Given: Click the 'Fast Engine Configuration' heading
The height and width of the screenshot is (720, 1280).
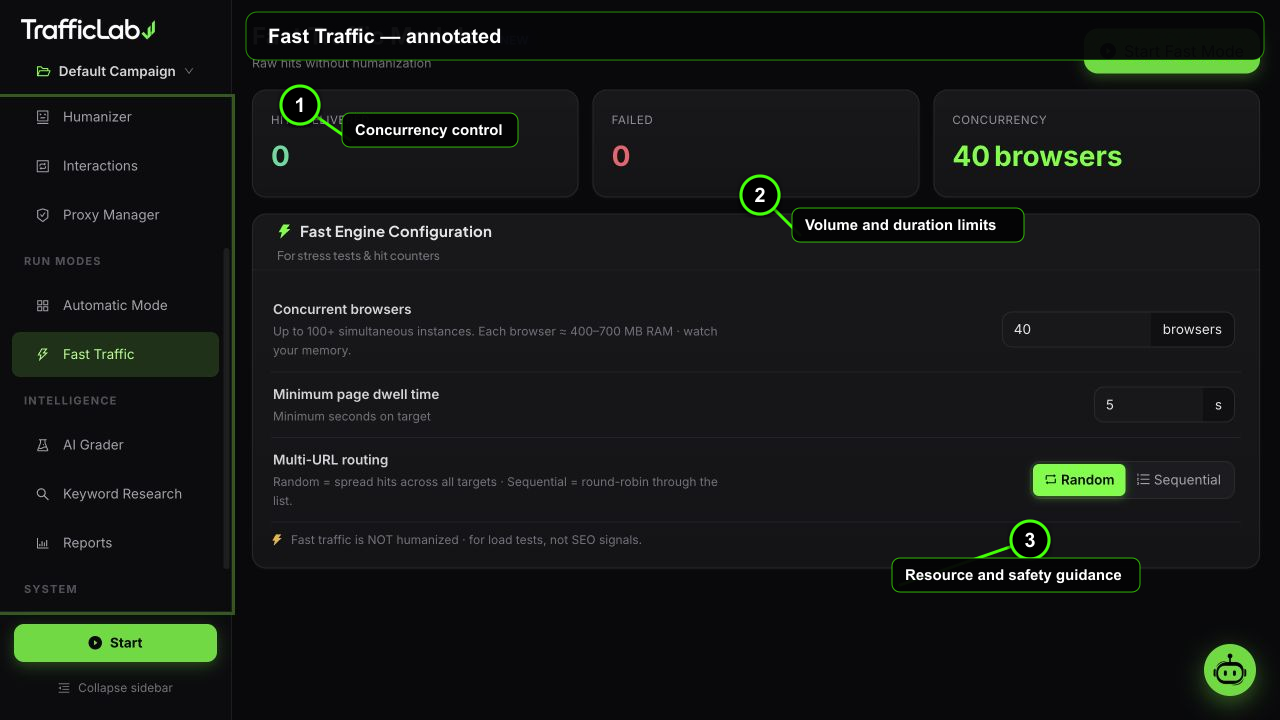Looking at the screenshot, I should pyautogui.click(x=396, y=231).
